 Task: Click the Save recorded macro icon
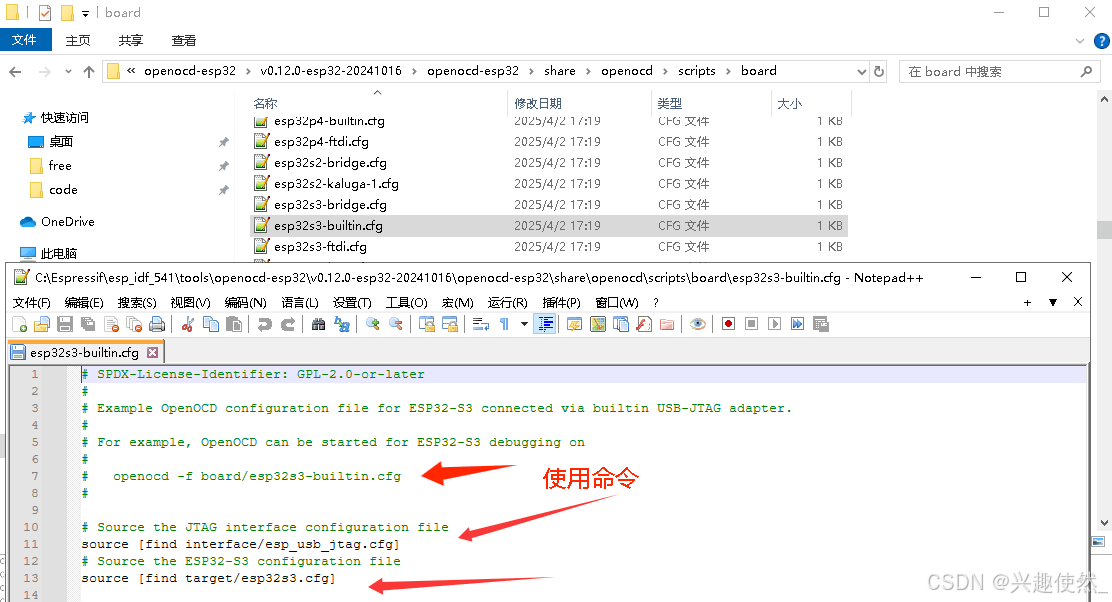[821, 324]
